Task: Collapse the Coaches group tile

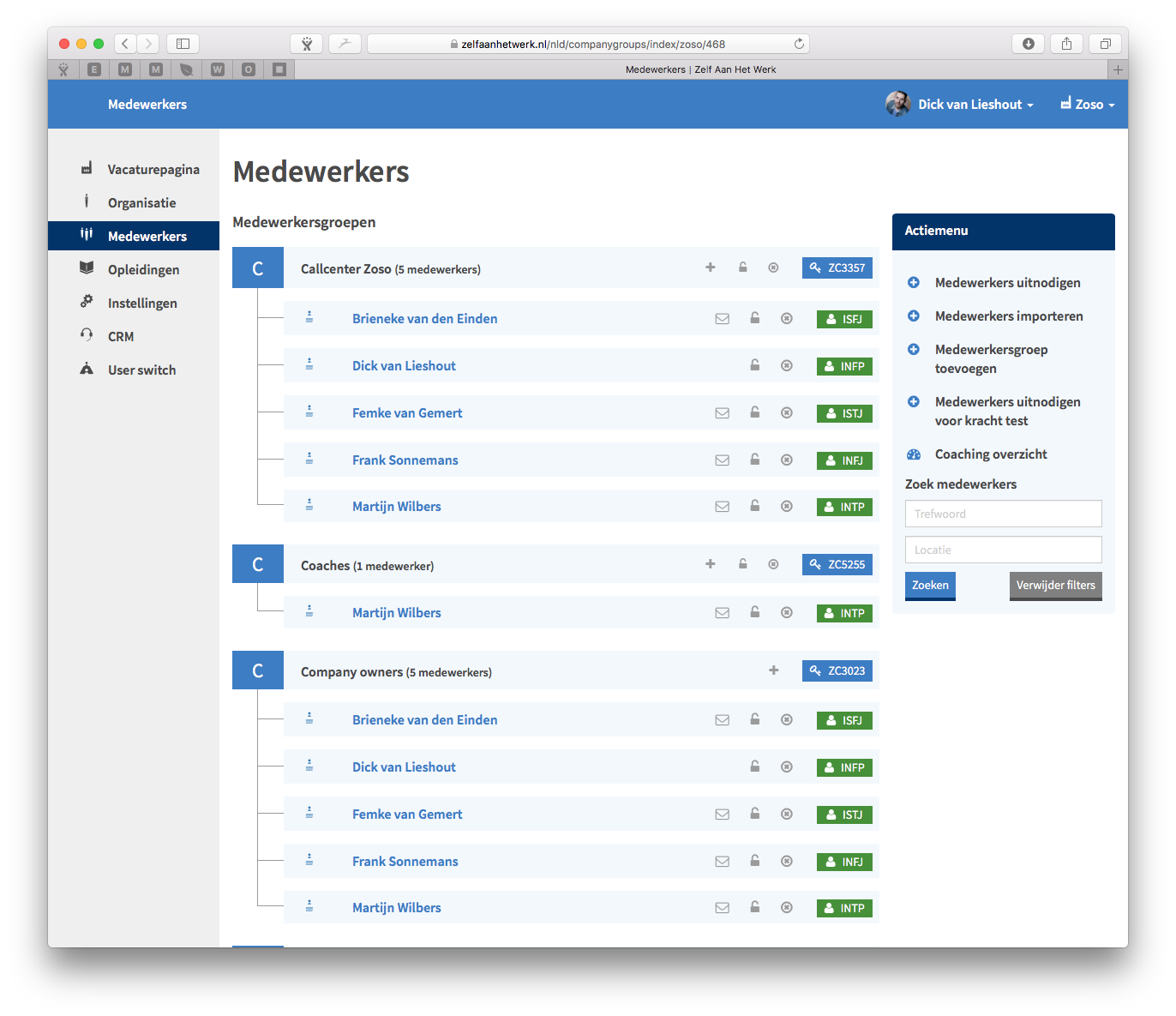Action: point(258,564)
